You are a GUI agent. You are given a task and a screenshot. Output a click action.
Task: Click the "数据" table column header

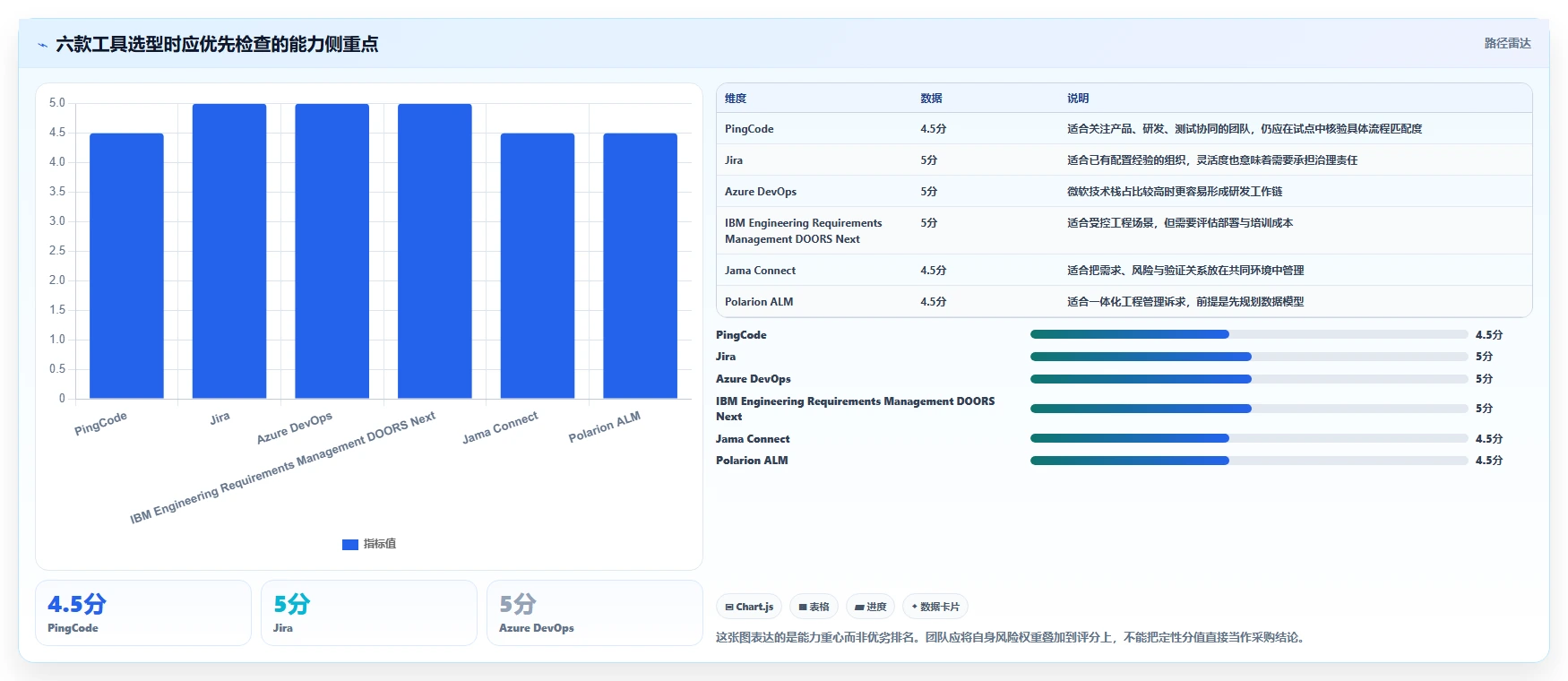[931, 99]
